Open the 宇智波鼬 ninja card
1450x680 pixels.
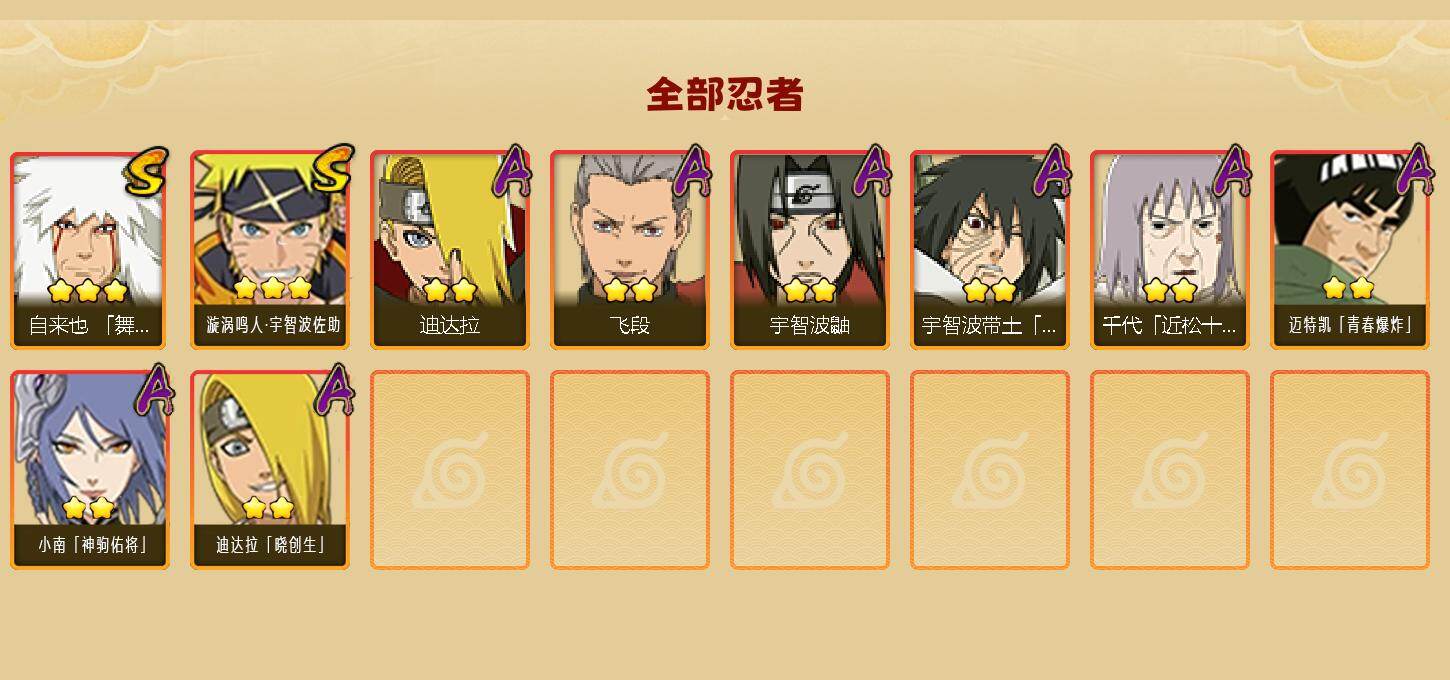pos(810,250)
